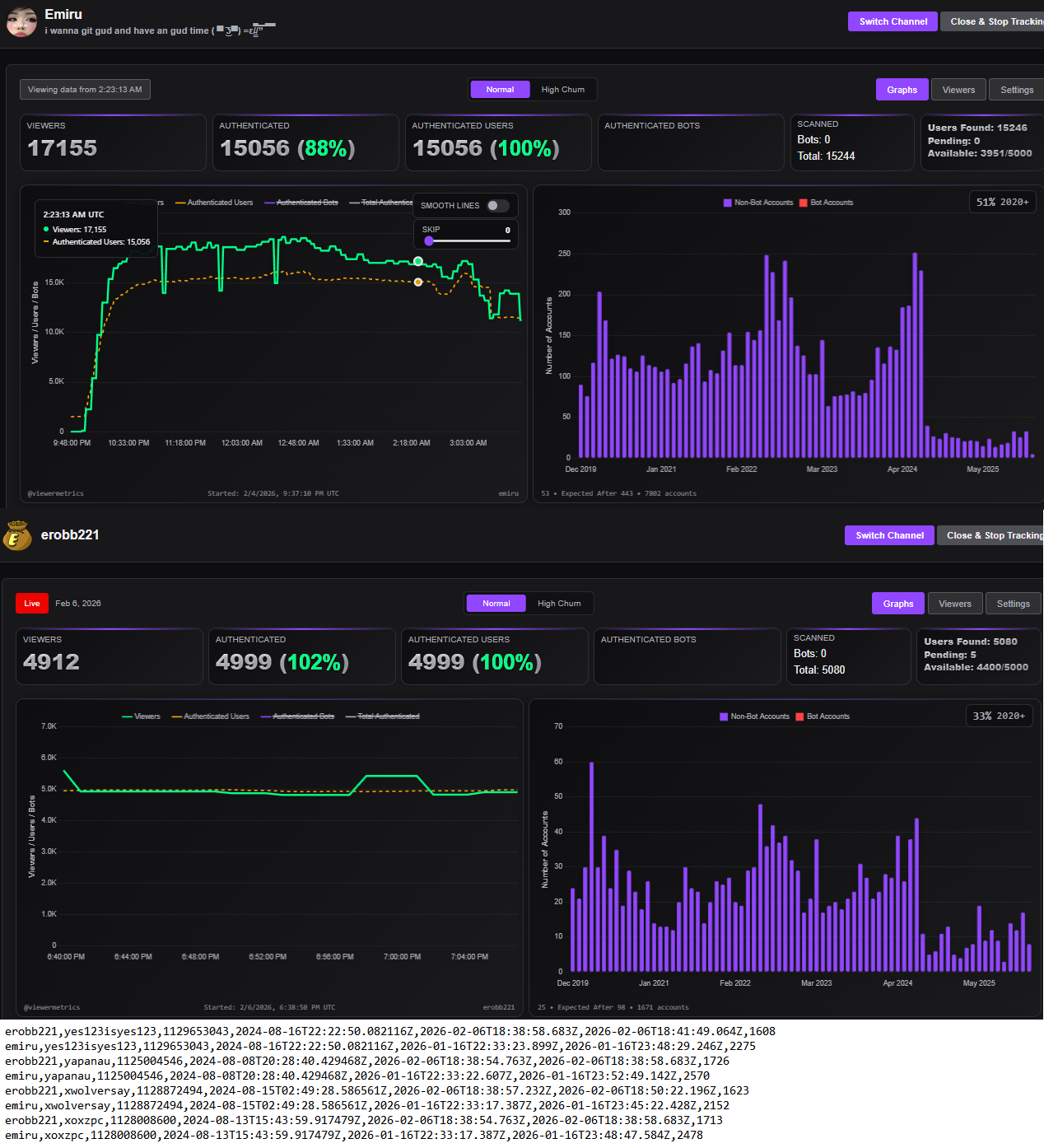Viewport: 1044px width, 1148px height.
Task: Toggle Non-Bot Accounts legend in Emiru bar chart
Action: (758, 203)
